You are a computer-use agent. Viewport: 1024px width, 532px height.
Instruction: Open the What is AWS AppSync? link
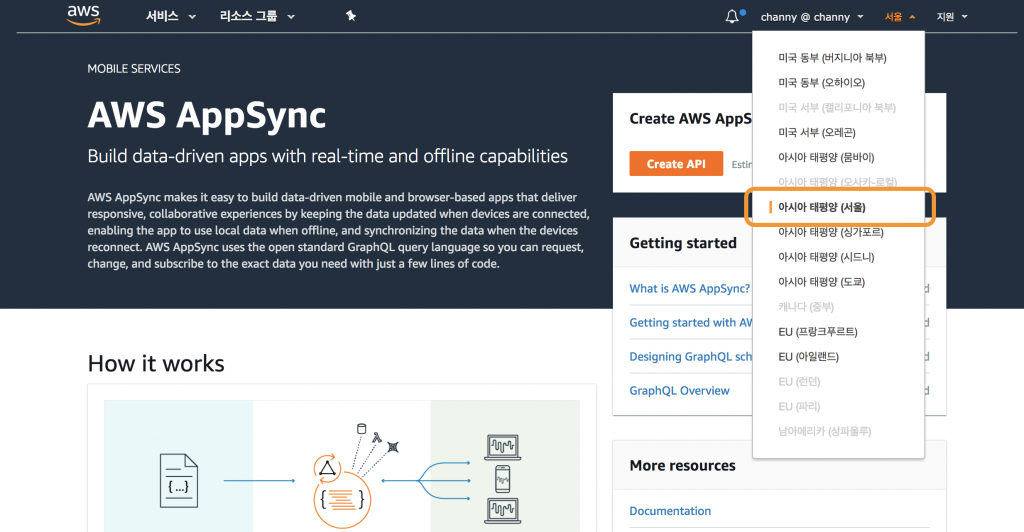(x=689, y=289)
